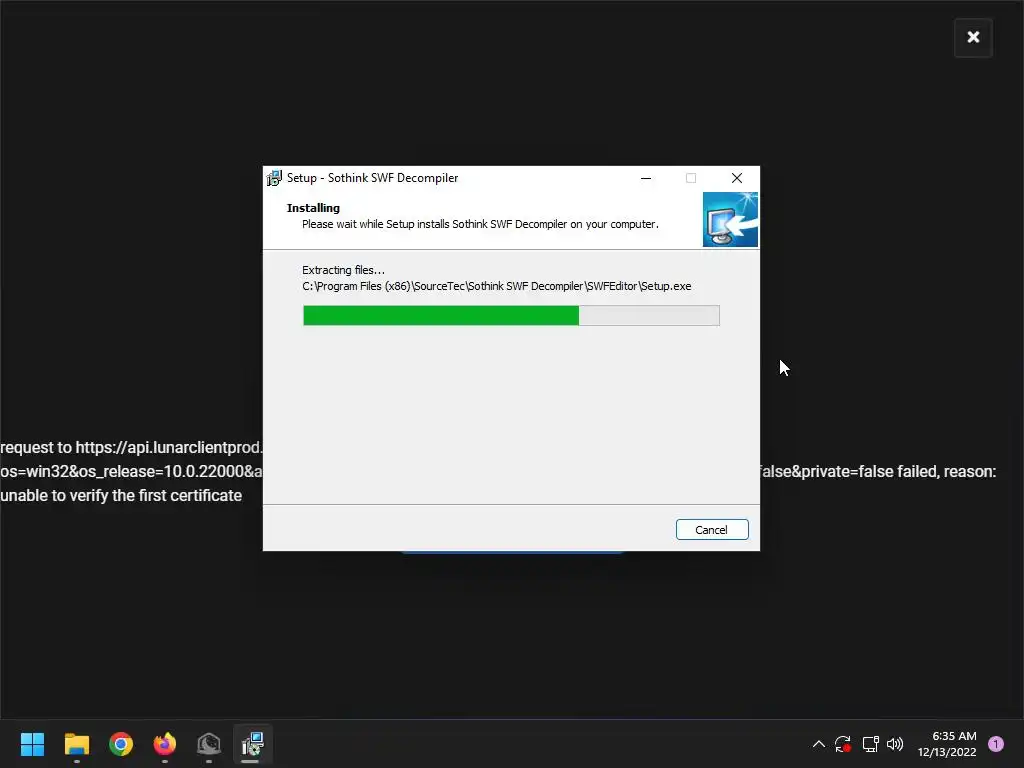This screenshot has width=1024, height=768.
Task: Open Firefox from the taskbar
Action: [x=165, y=744]
